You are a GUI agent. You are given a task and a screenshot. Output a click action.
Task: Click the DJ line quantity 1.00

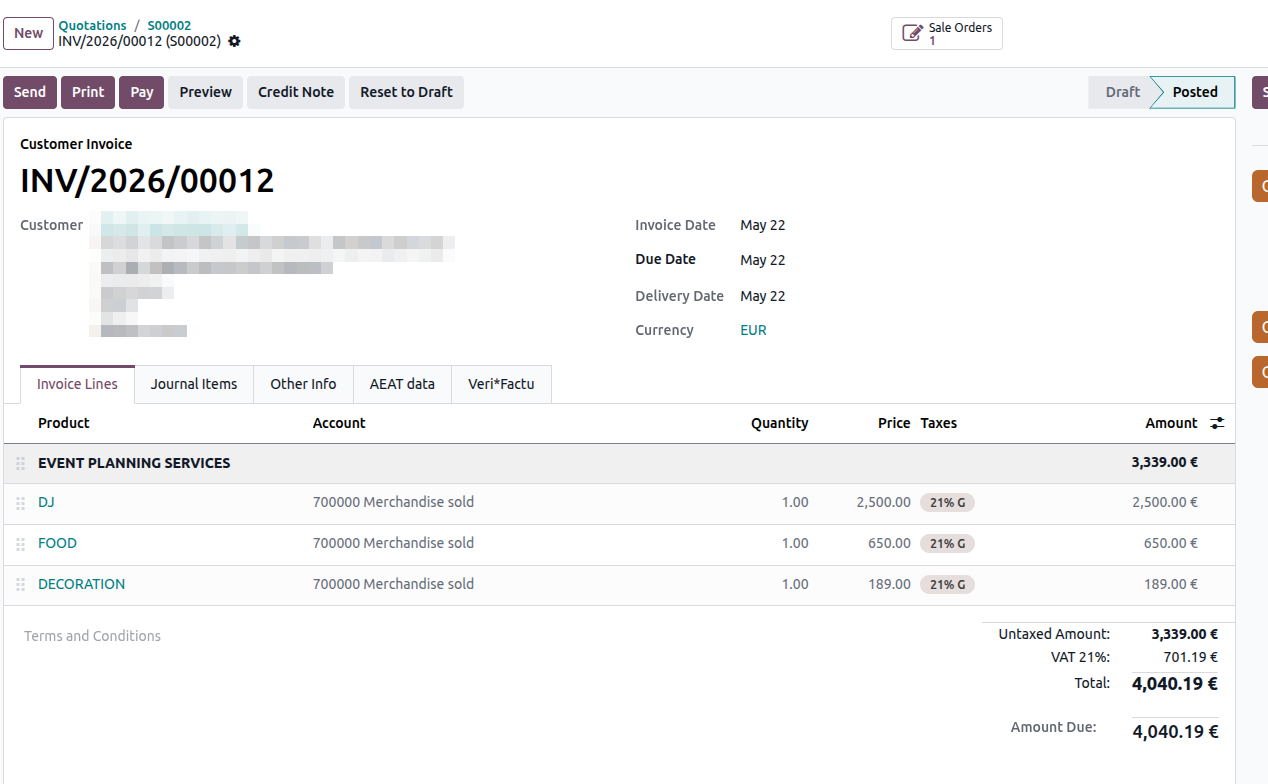[795, 502]
